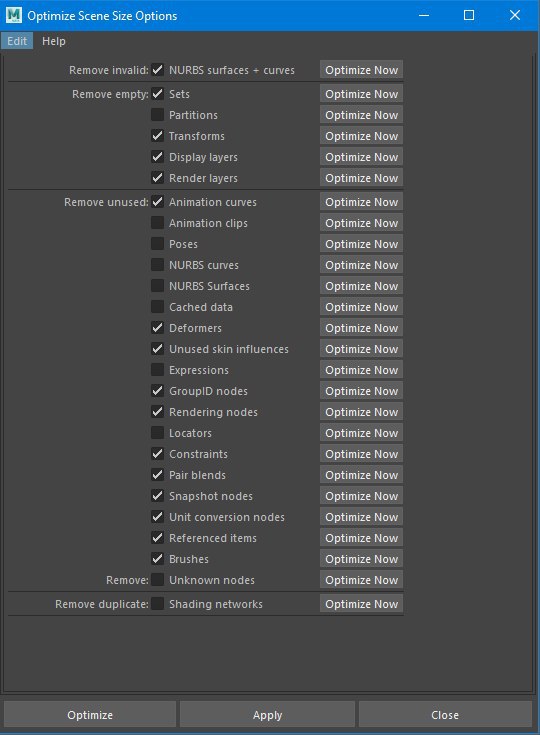Click Optimize Now for Rendering nodes
This screenshot has width=540, height=735.
pos(361,412)
